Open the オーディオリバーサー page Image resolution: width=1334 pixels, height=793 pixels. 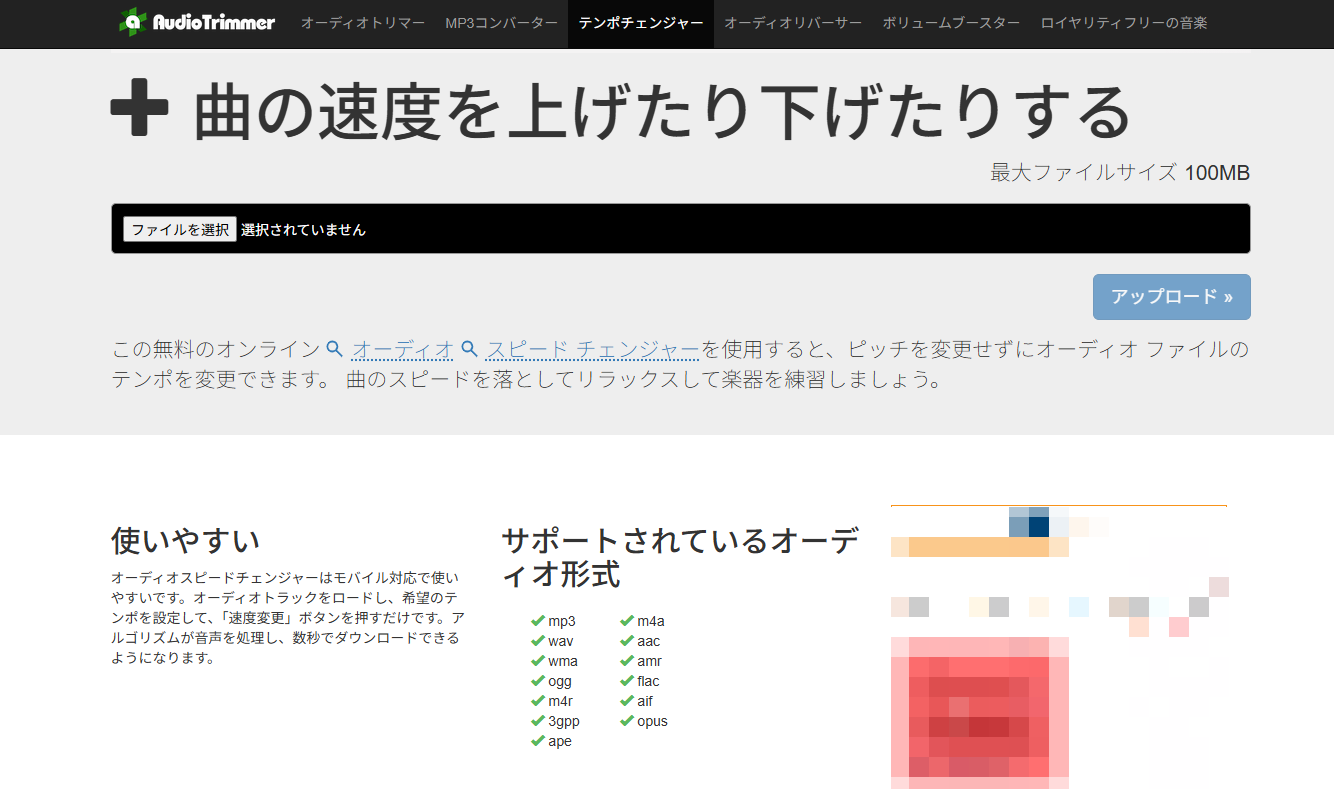coord(793,22)
